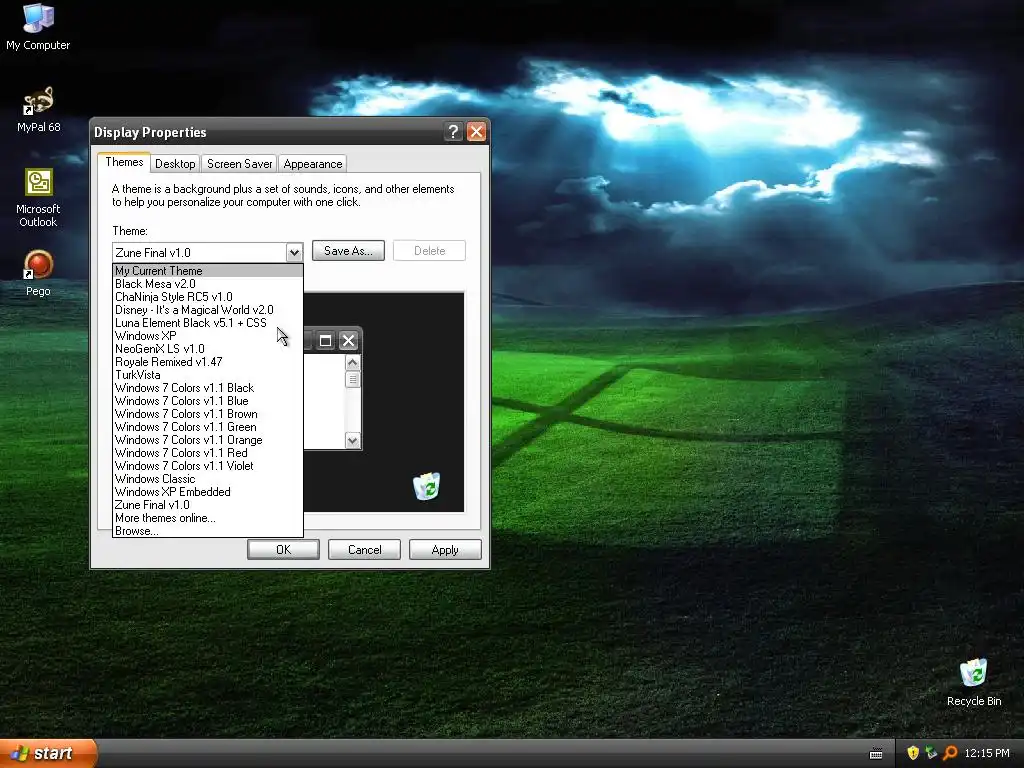Choose My Current Theme from list

[x=208, y=270]
